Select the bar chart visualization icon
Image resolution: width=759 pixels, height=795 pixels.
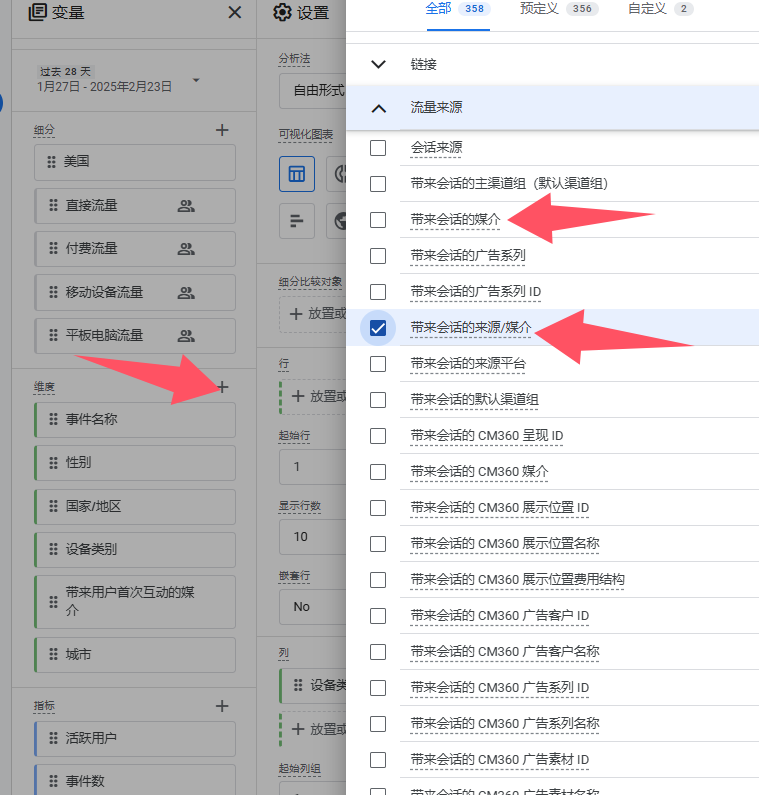pyautogui.click(x=297, y=221)
